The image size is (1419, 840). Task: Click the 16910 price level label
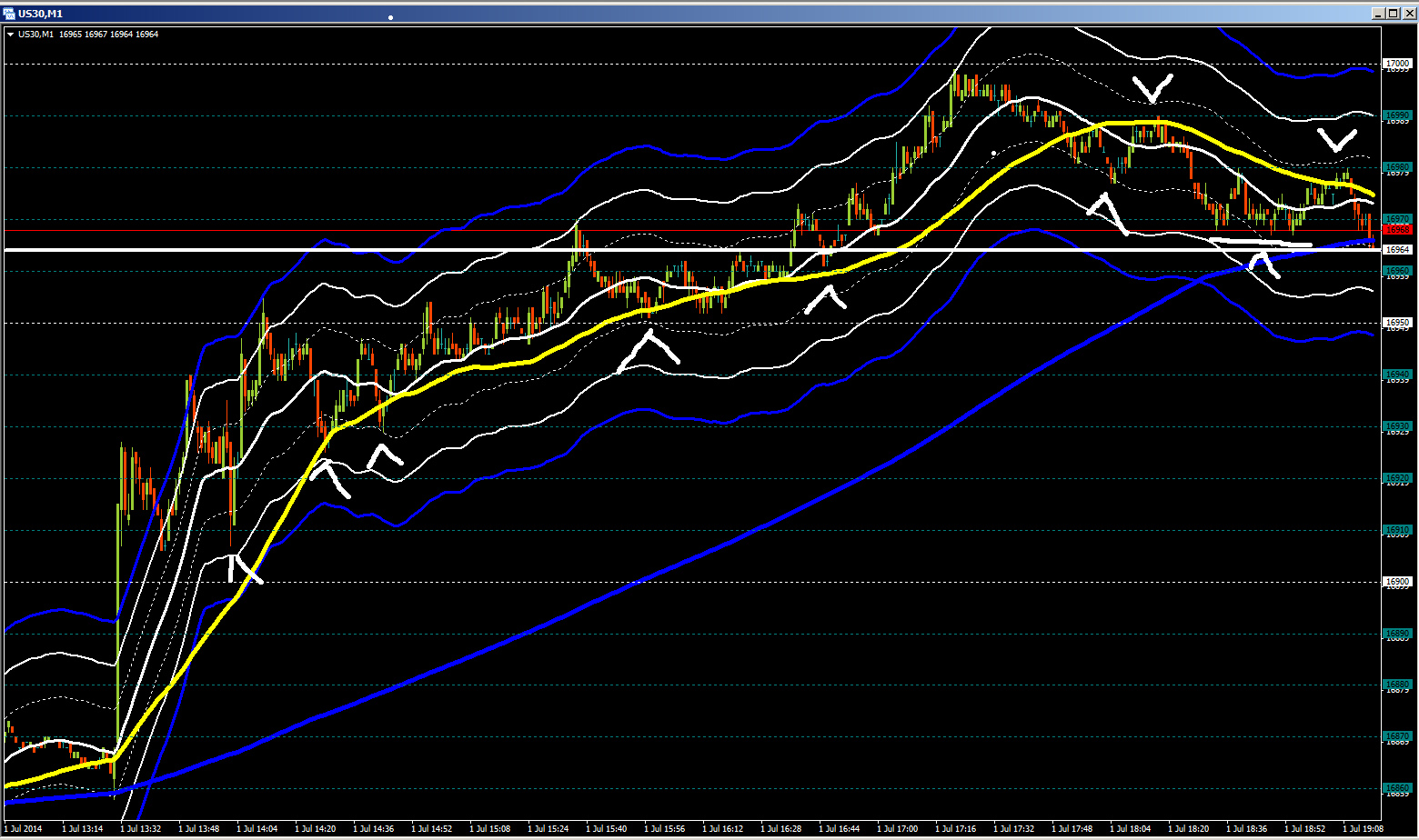1397,530
